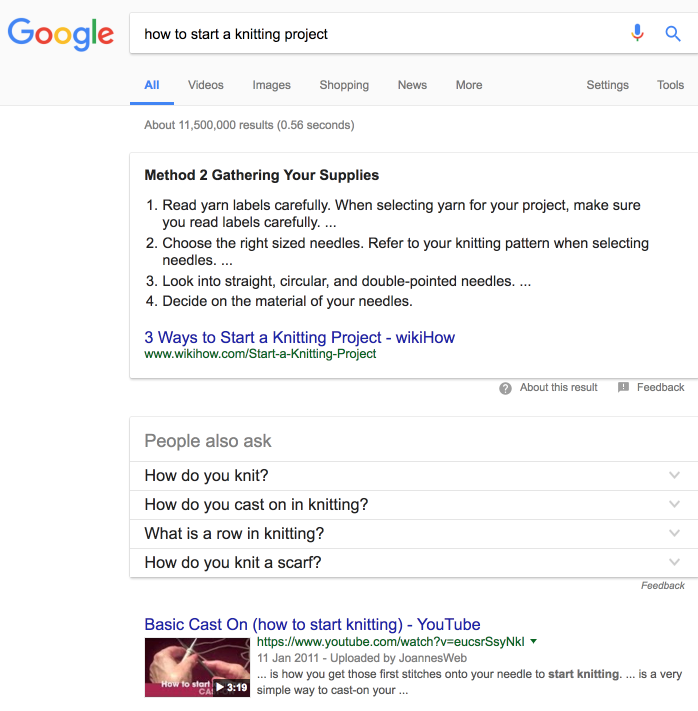Click step 'Look into straight, circular, and double-pointed needles'
The width and height of the screenshot is (698, 711).
[x=347, y=281]
